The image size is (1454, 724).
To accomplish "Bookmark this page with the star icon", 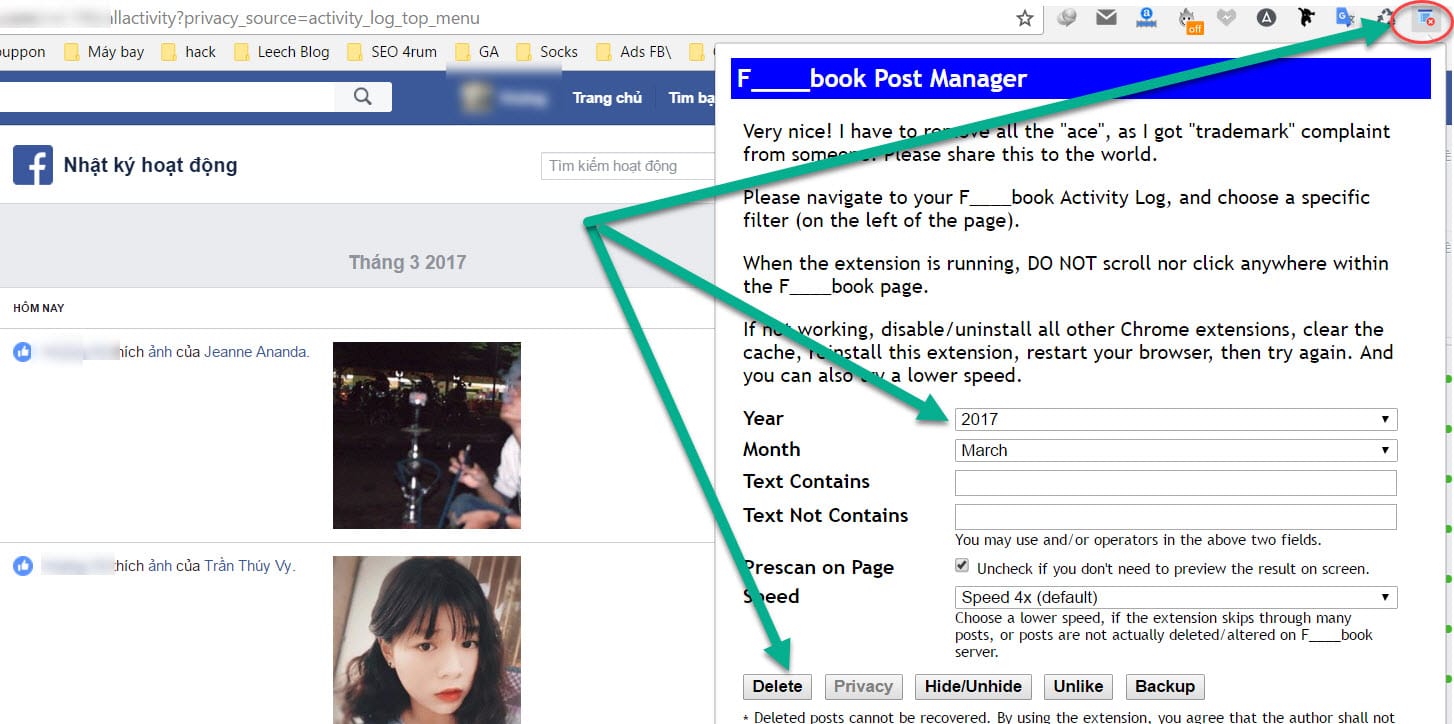I will tap(1024, 18).
